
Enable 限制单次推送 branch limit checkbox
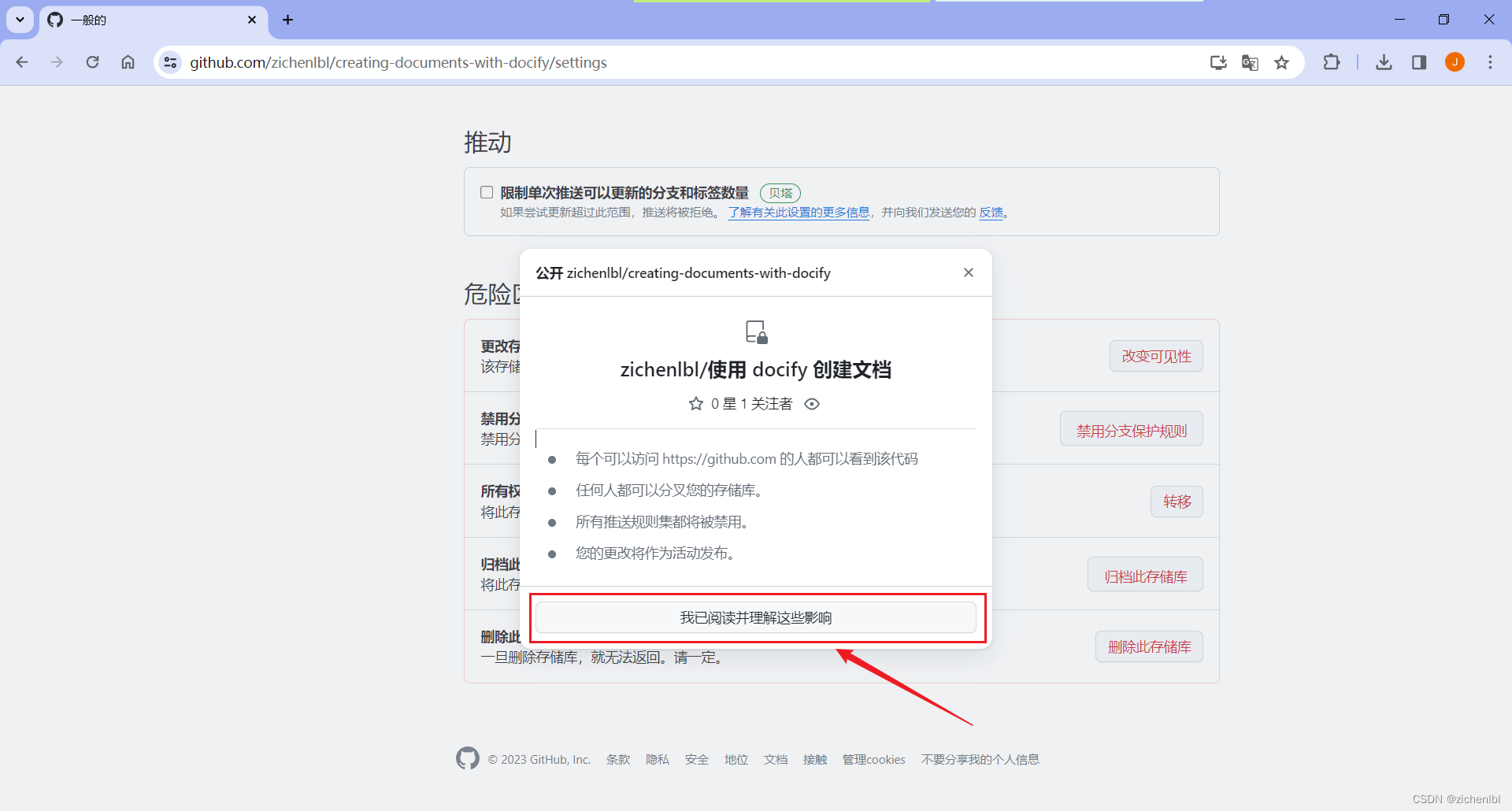487,192
